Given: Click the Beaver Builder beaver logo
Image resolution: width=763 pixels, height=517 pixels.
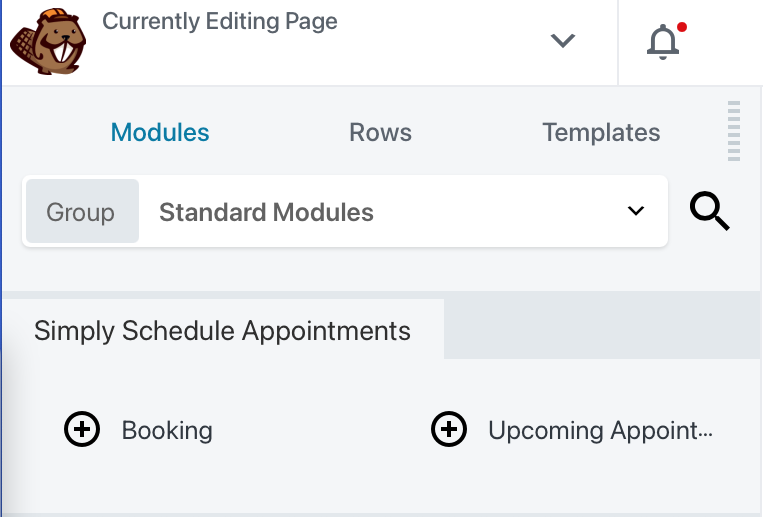Looking at the screenshot, I should pos(48,41).
